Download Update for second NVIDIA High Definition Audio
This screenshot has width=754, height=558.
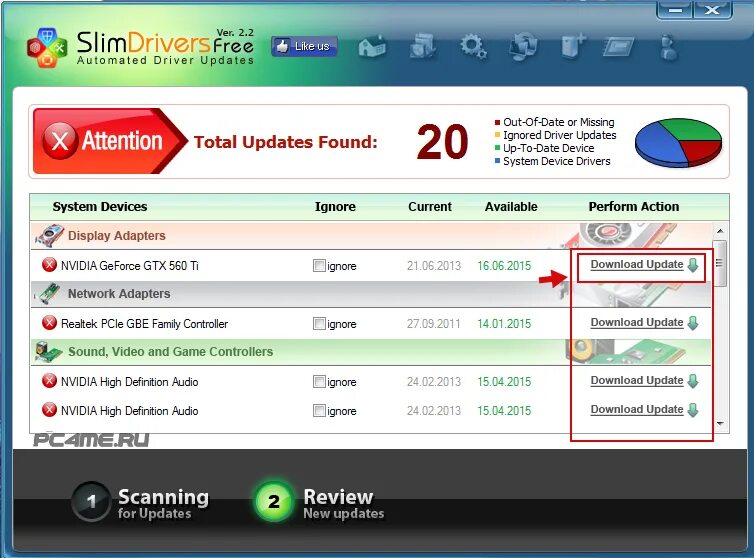[x=637, y=409]
